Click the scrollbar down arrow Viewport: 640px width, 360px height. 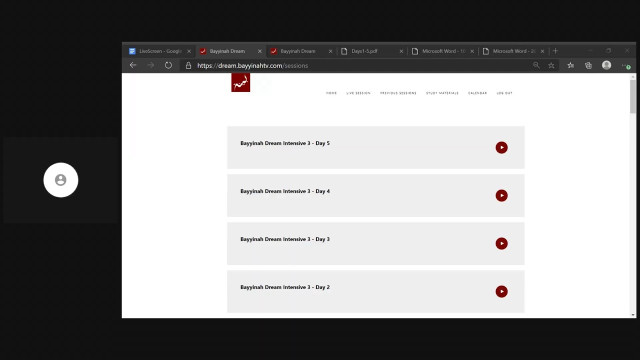(633, 315)
